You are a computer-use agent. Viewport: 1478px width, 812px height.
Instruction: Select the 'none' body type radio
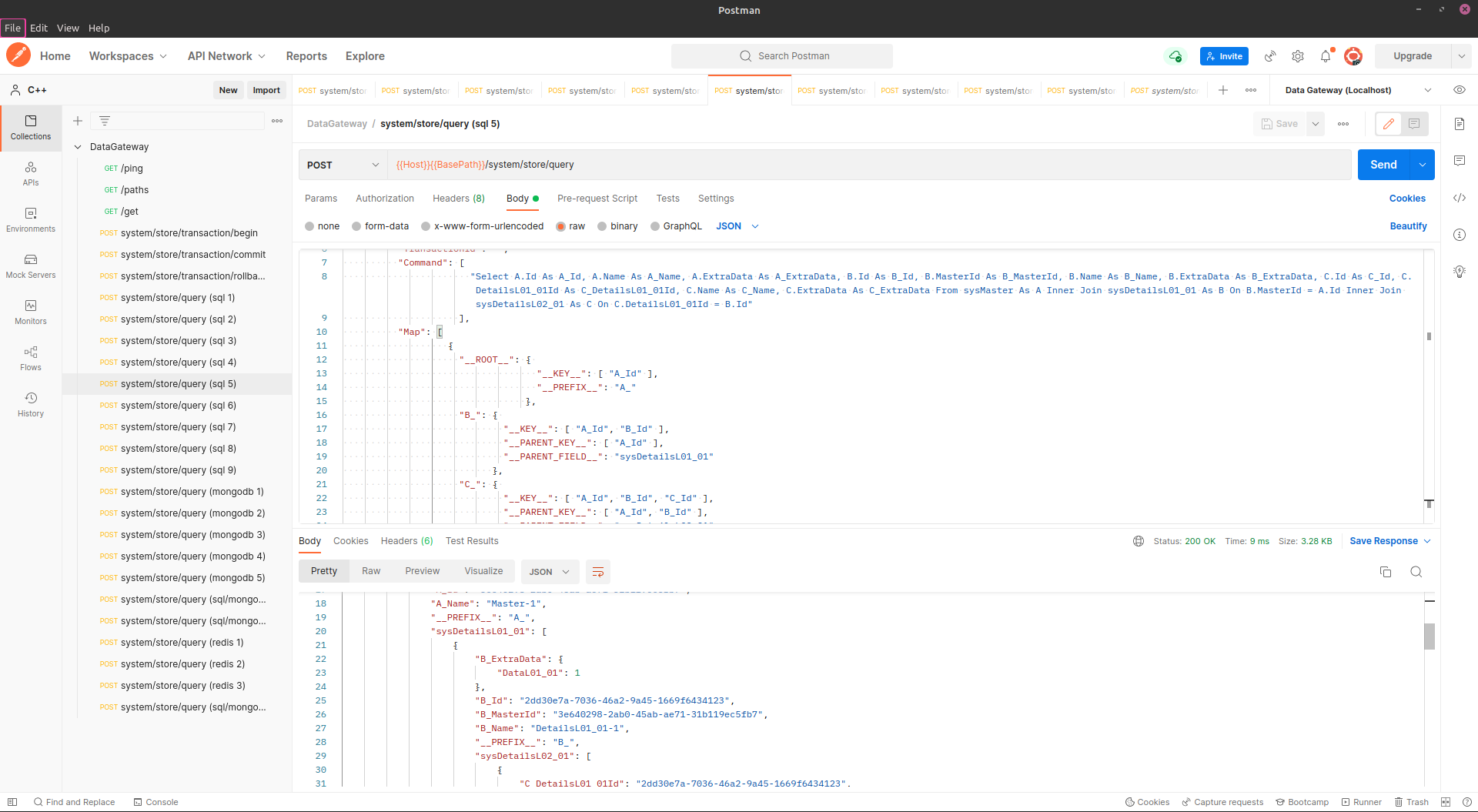(x=309, y=226)
